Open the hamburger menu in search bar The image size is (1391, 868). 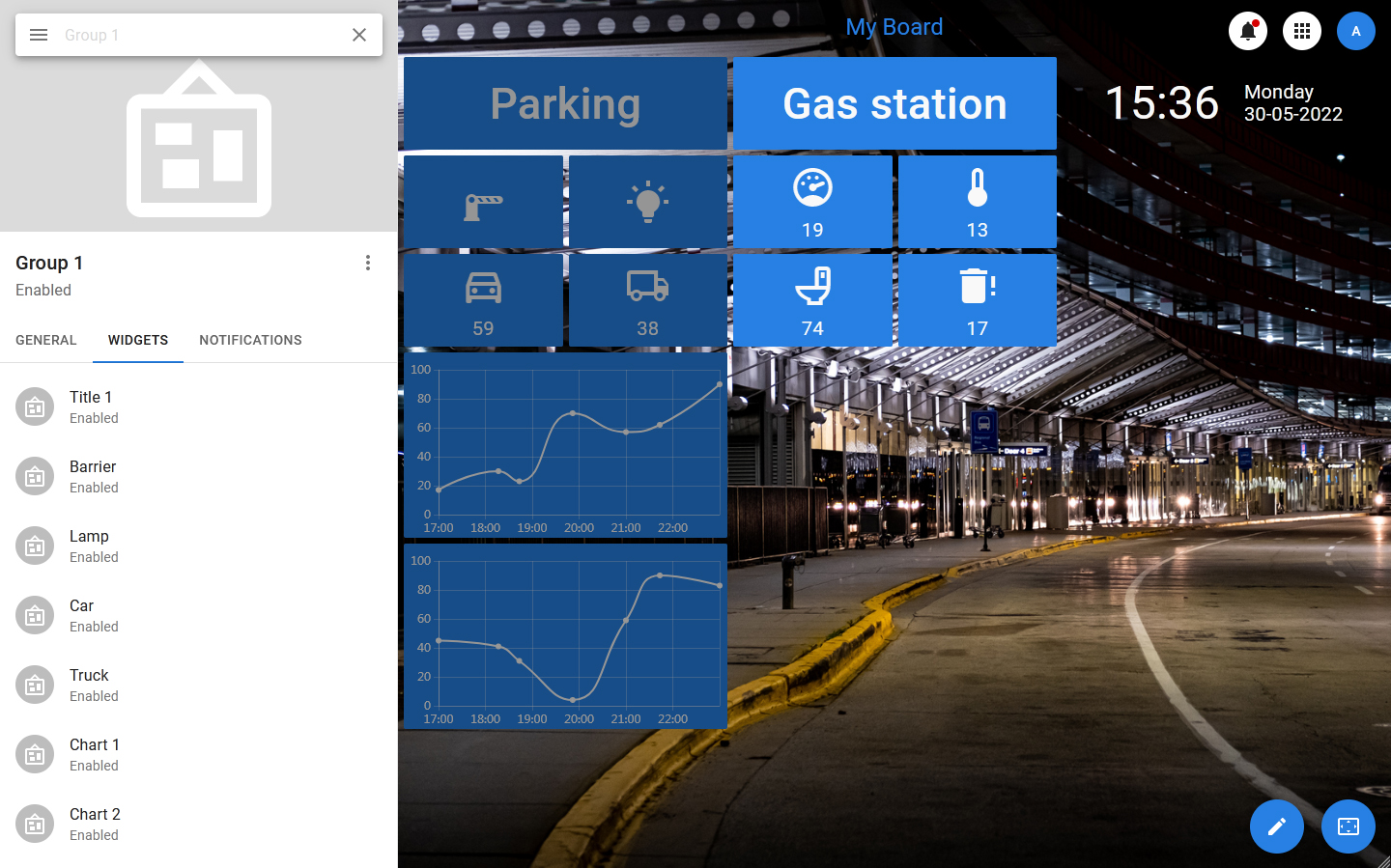pyautogui.click(x=39, y=35)
